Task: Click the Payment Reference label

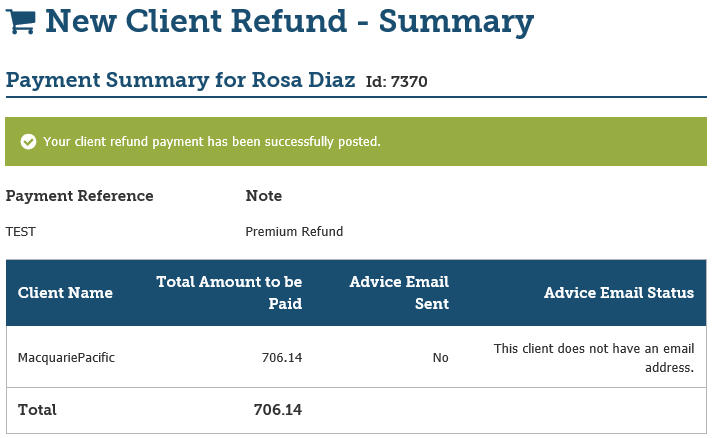Action: click(80, 196)
